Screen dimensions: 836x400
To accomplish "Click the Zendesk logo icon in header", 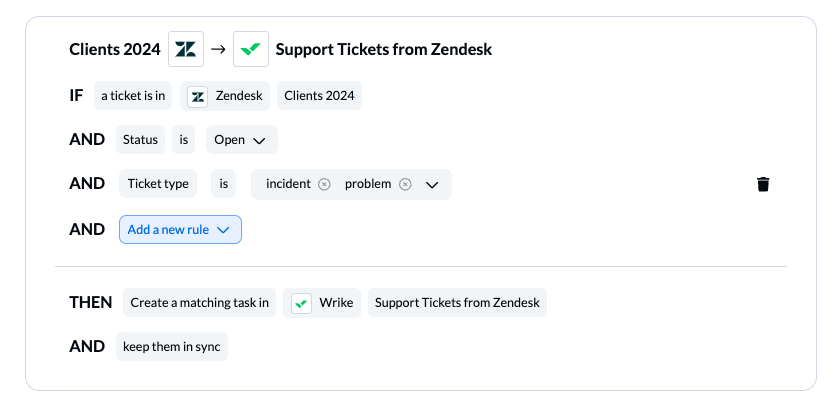I will pyautogui.click(x=186, y=49).
